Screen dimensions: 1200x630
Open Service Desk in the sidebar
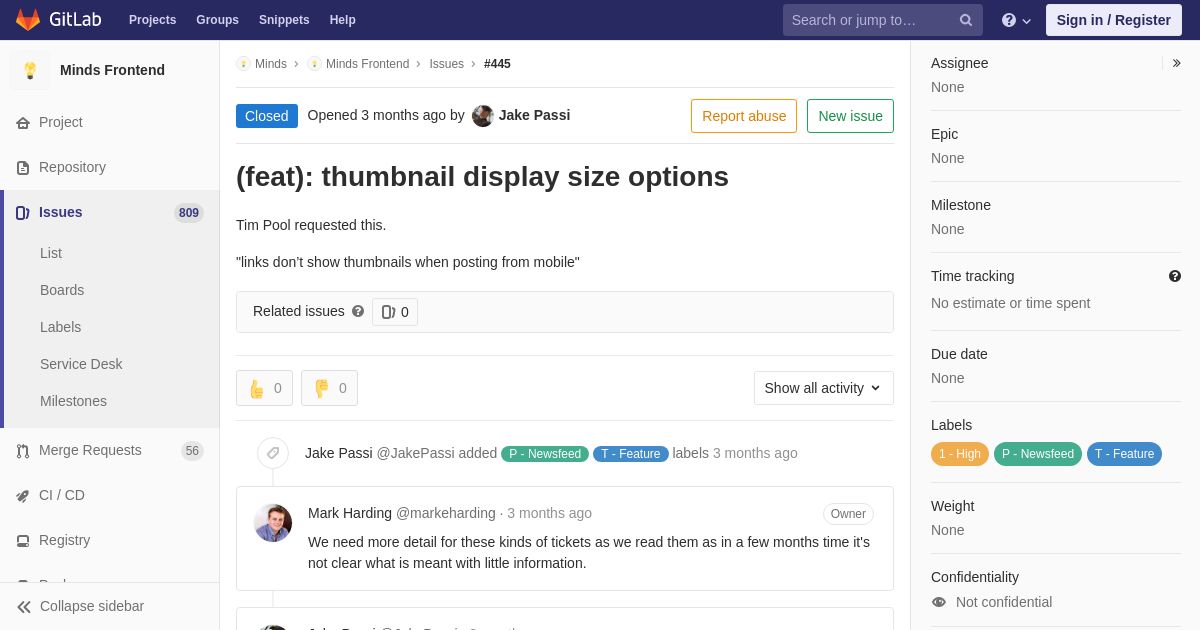pos(81,364)
